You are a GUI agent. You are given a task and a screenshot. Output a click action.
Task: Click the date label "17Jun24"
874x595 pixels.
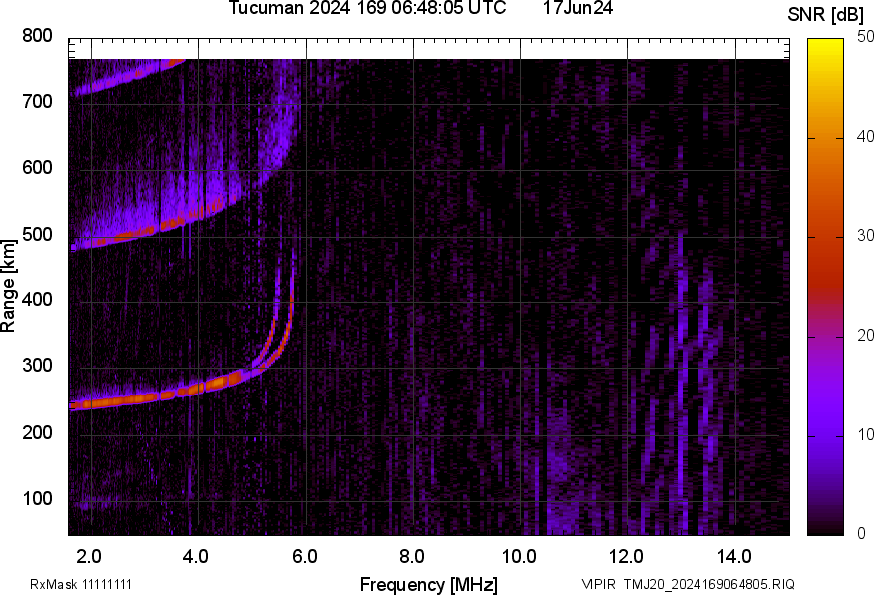coord(577,8)
